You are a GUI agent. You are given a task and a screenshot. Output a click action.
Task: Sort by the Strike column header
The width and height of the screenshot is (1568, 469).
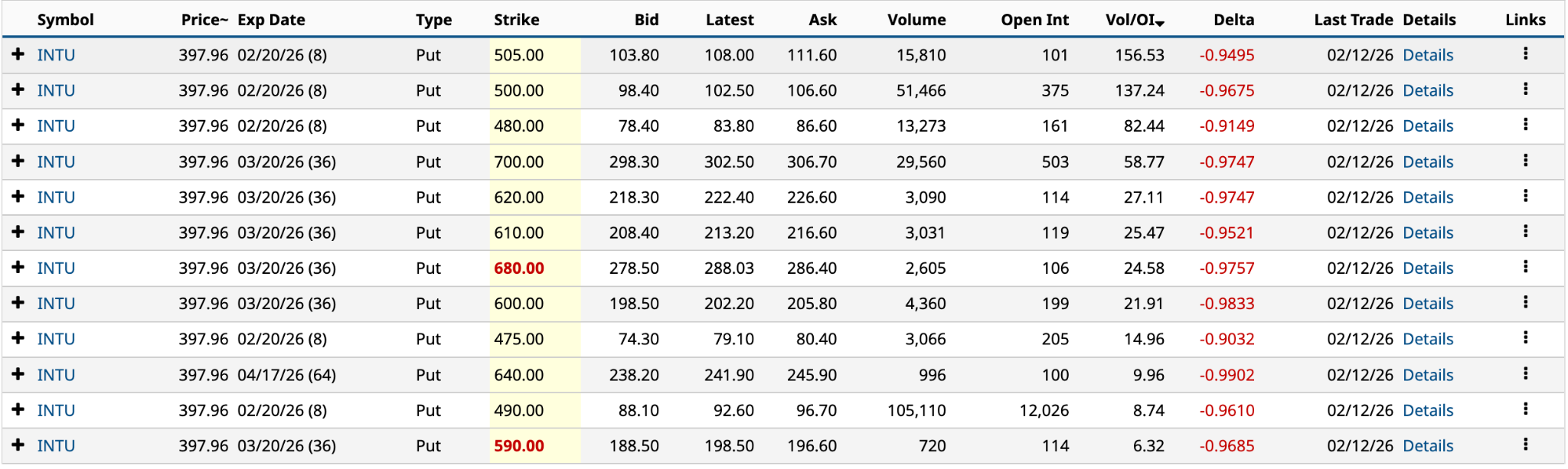click(x=516, y=20)
